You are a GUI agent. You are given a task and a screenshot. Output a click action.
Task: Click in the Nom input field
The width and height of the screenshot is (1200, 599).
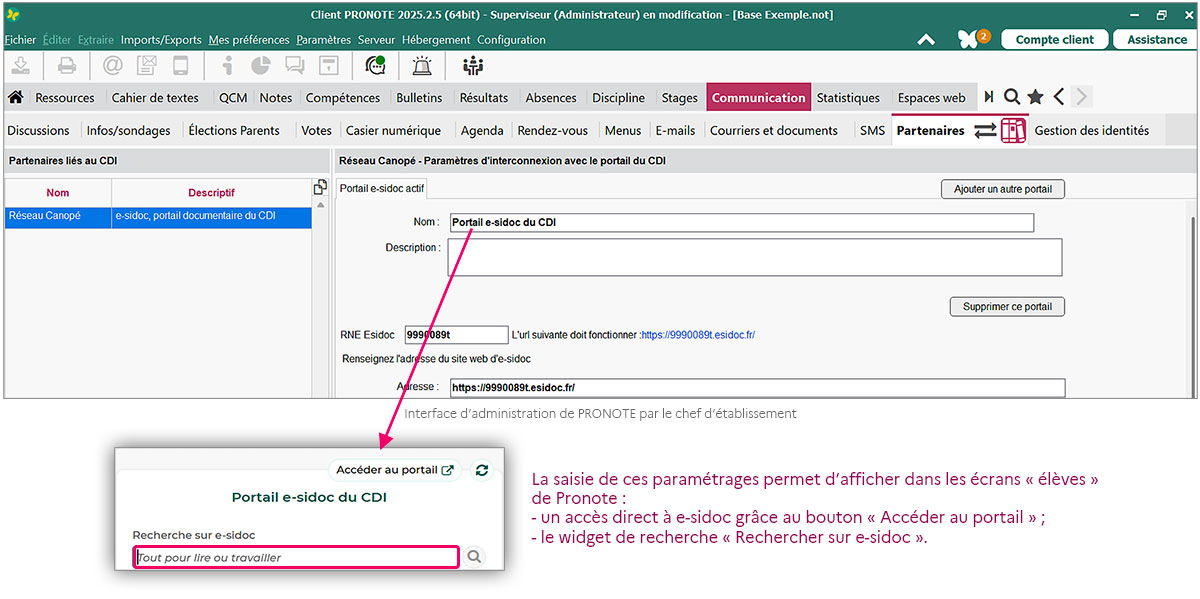[x=741, y=223]
